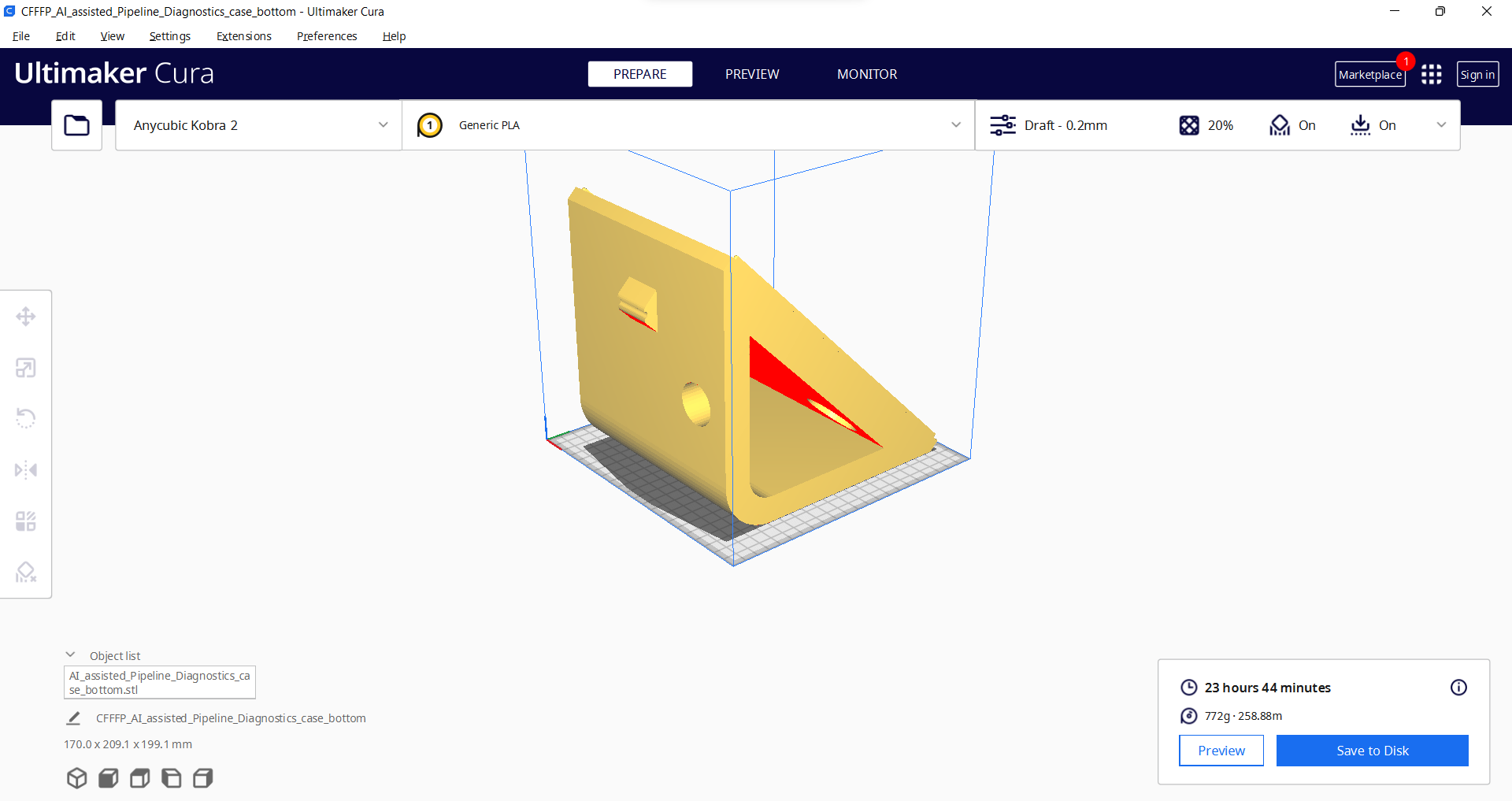1512x801 pixels.
Task: Click the adhesion On icon
Action: click(1360, 125)
